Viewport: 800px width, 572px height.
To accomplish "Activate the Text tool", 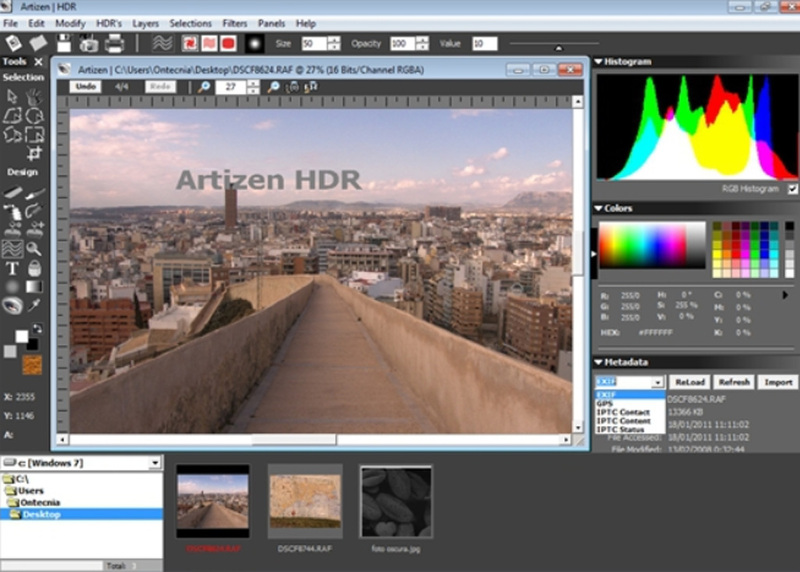I will [x=12, y=268].
